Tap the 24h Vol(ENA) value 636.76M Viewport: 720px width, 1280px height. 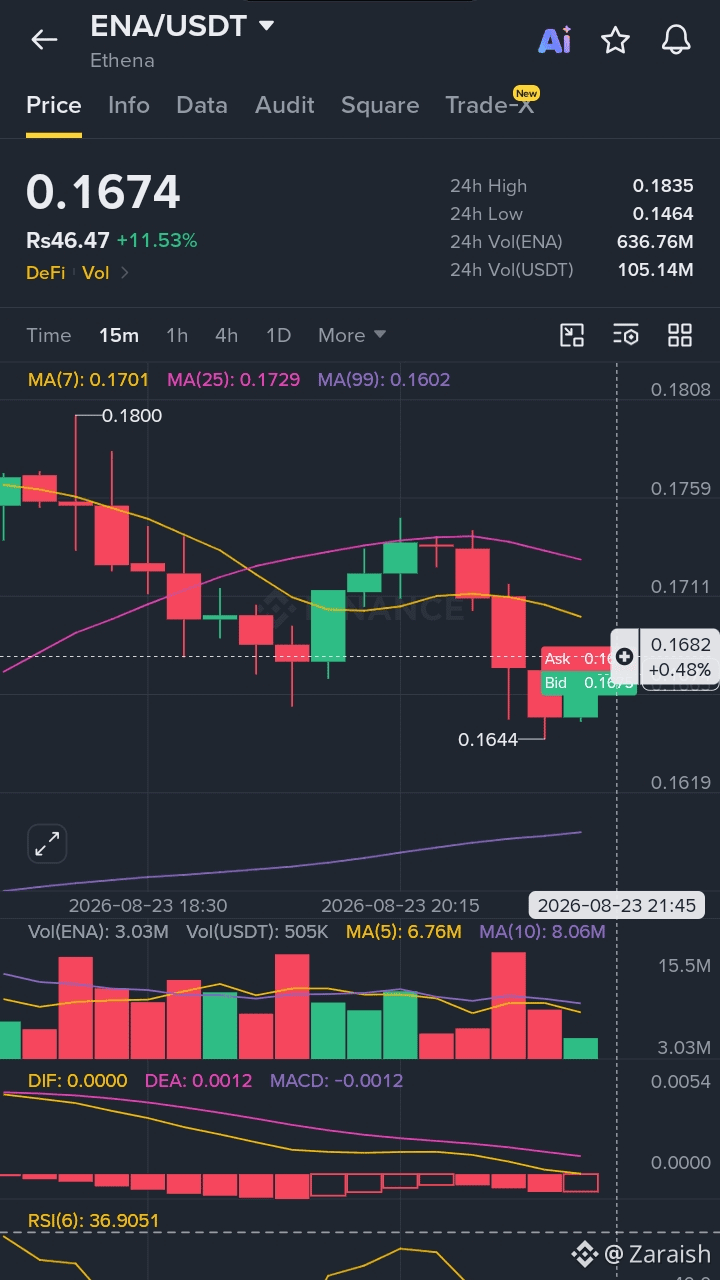(655, 242)
